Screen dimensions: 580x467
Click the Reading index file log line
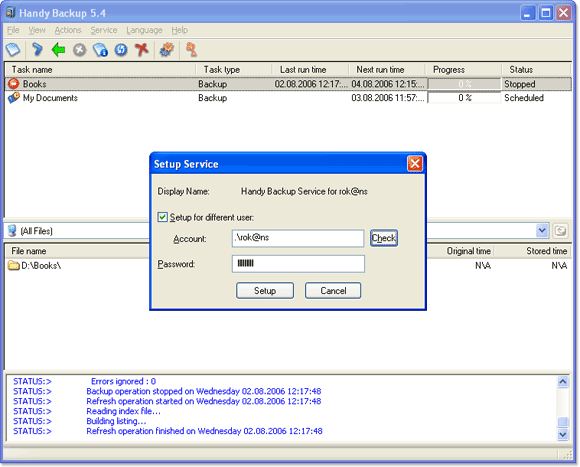124,411
